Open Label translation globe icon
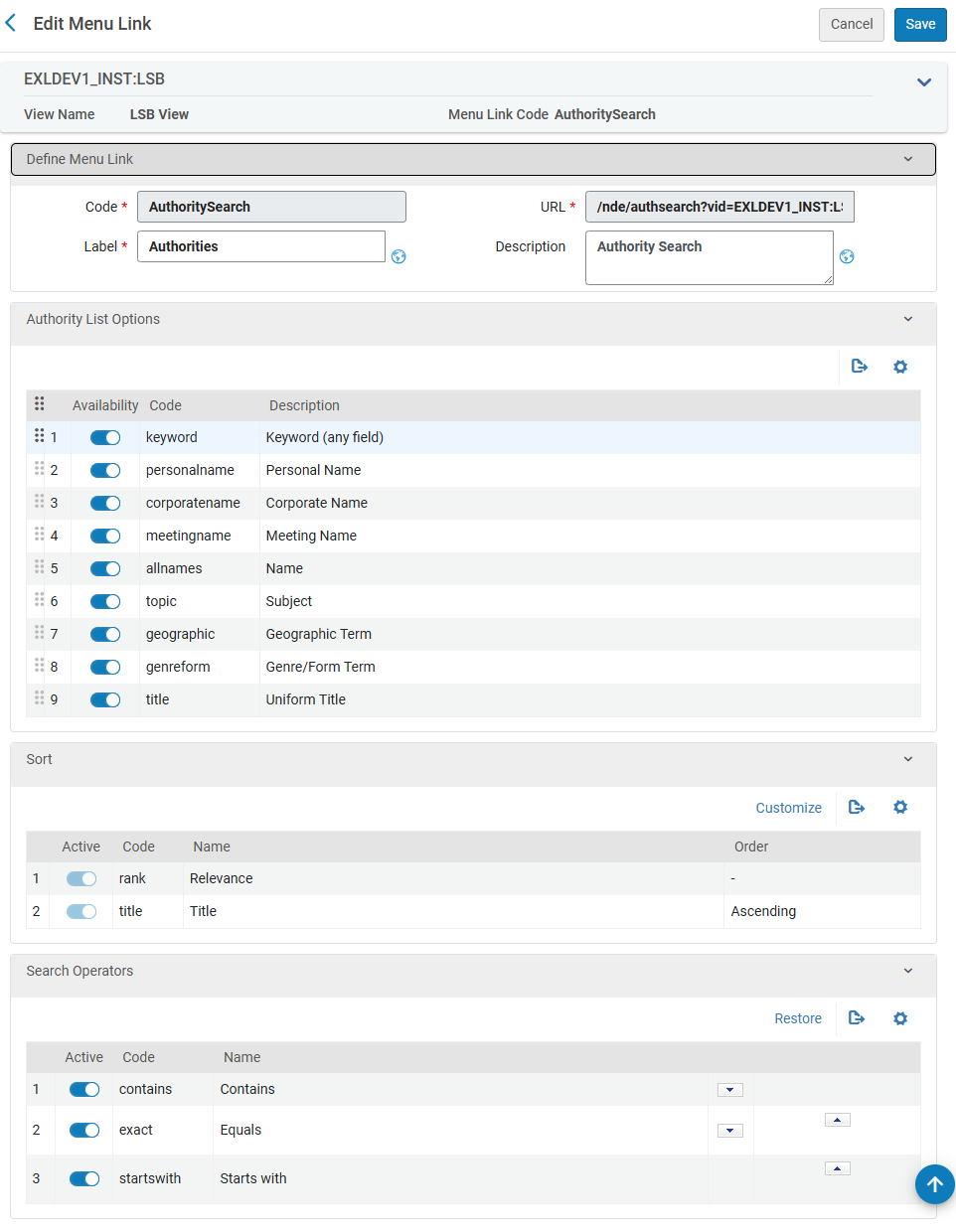956x1232 pixels. click(398, 256)
